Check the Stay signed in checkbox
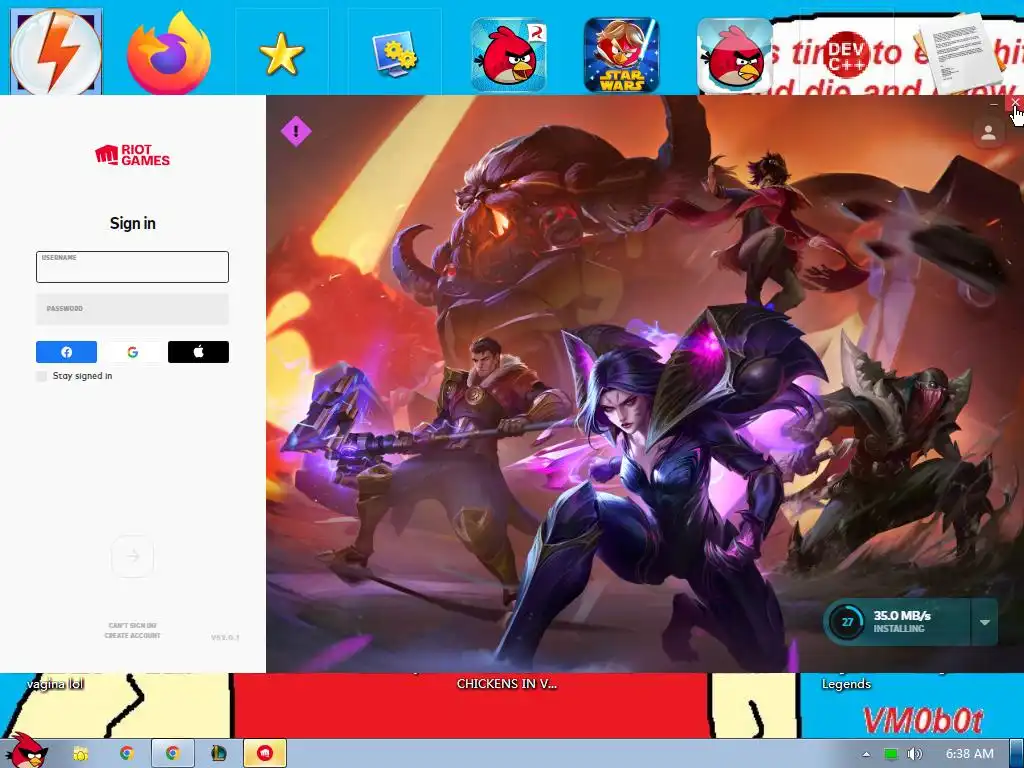 point(41,376)
